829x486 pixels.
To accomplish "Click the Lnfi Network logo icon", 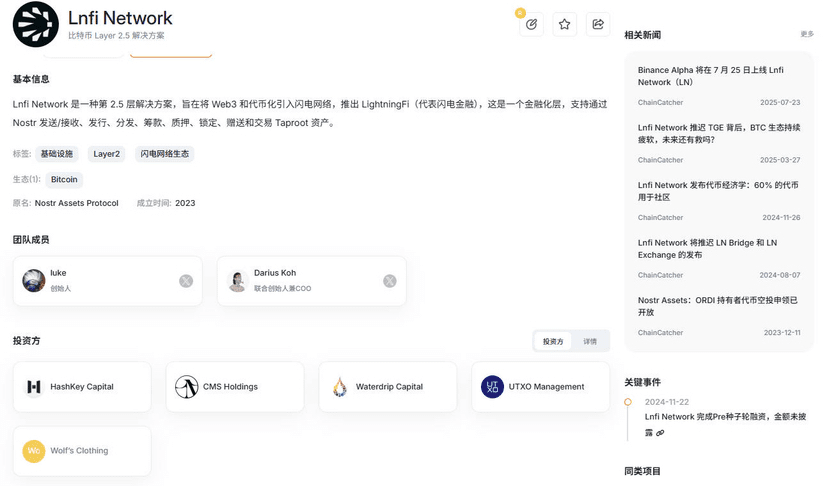I will 35,24.
